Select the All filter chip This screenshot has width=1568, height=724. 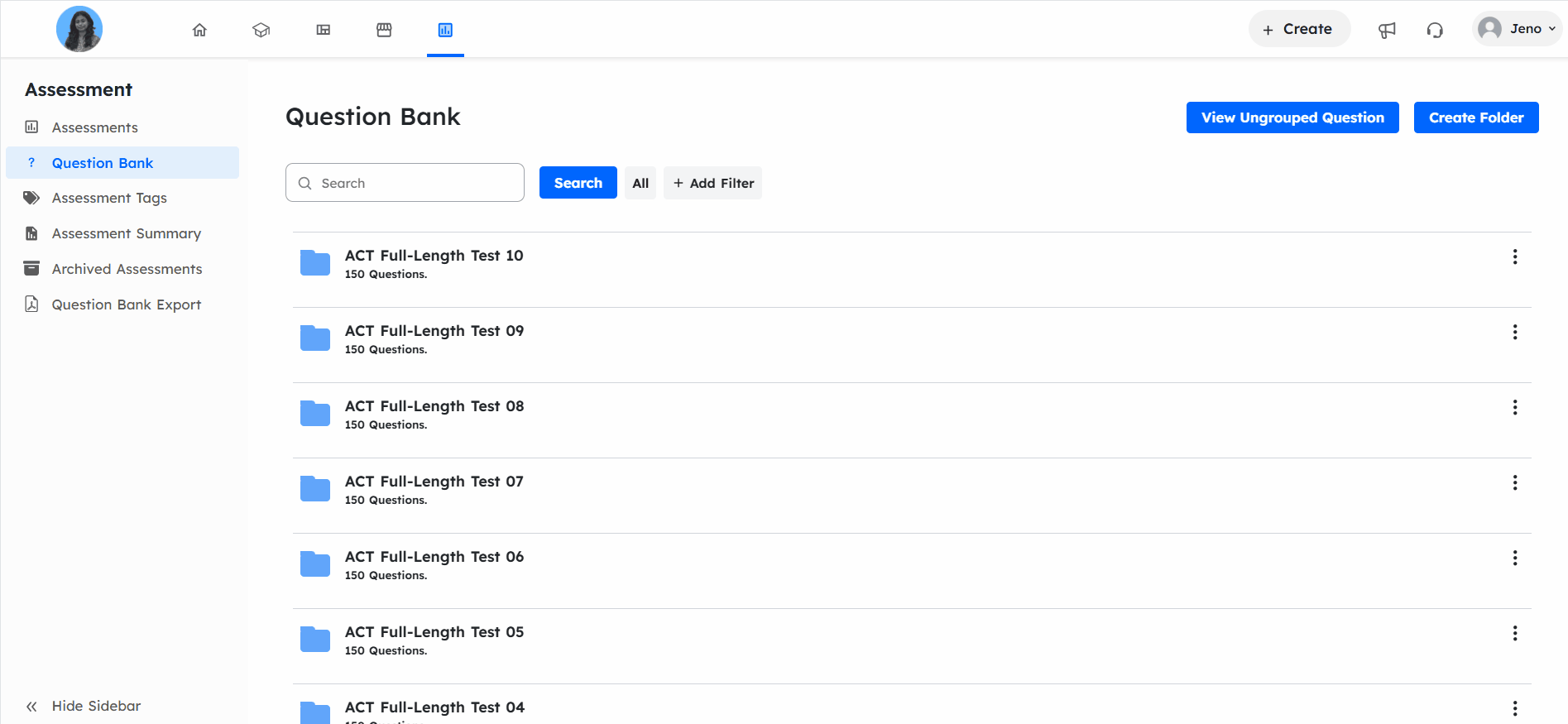coord(640,183)
